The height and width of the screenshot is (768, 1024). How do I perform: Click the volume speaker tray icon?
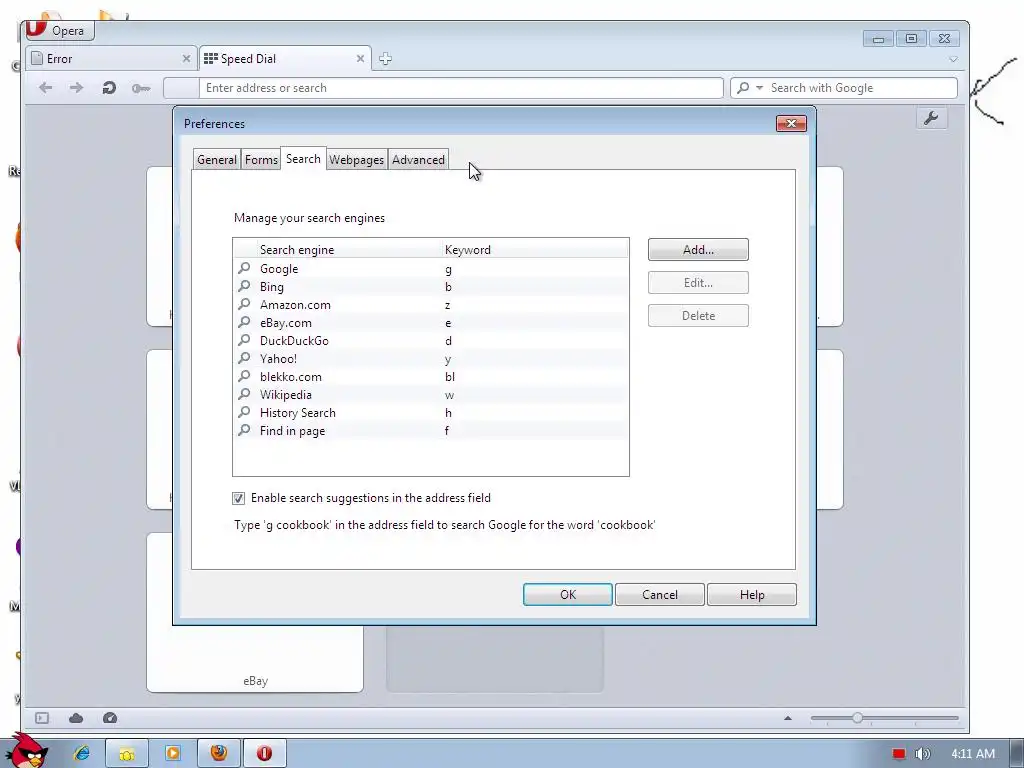point(922,754)
